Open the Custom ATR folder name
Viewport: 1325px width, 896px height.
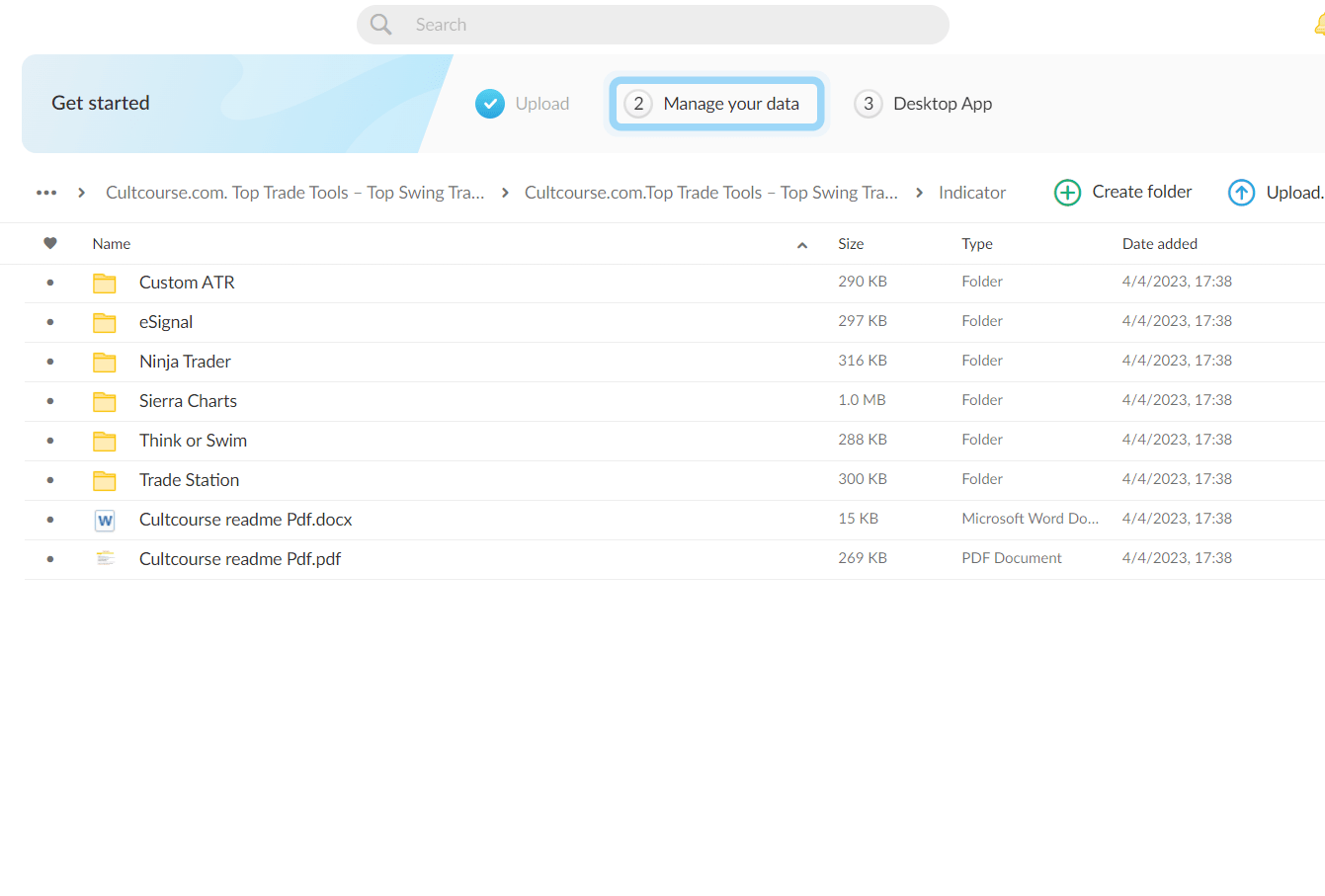coord(187,283)
